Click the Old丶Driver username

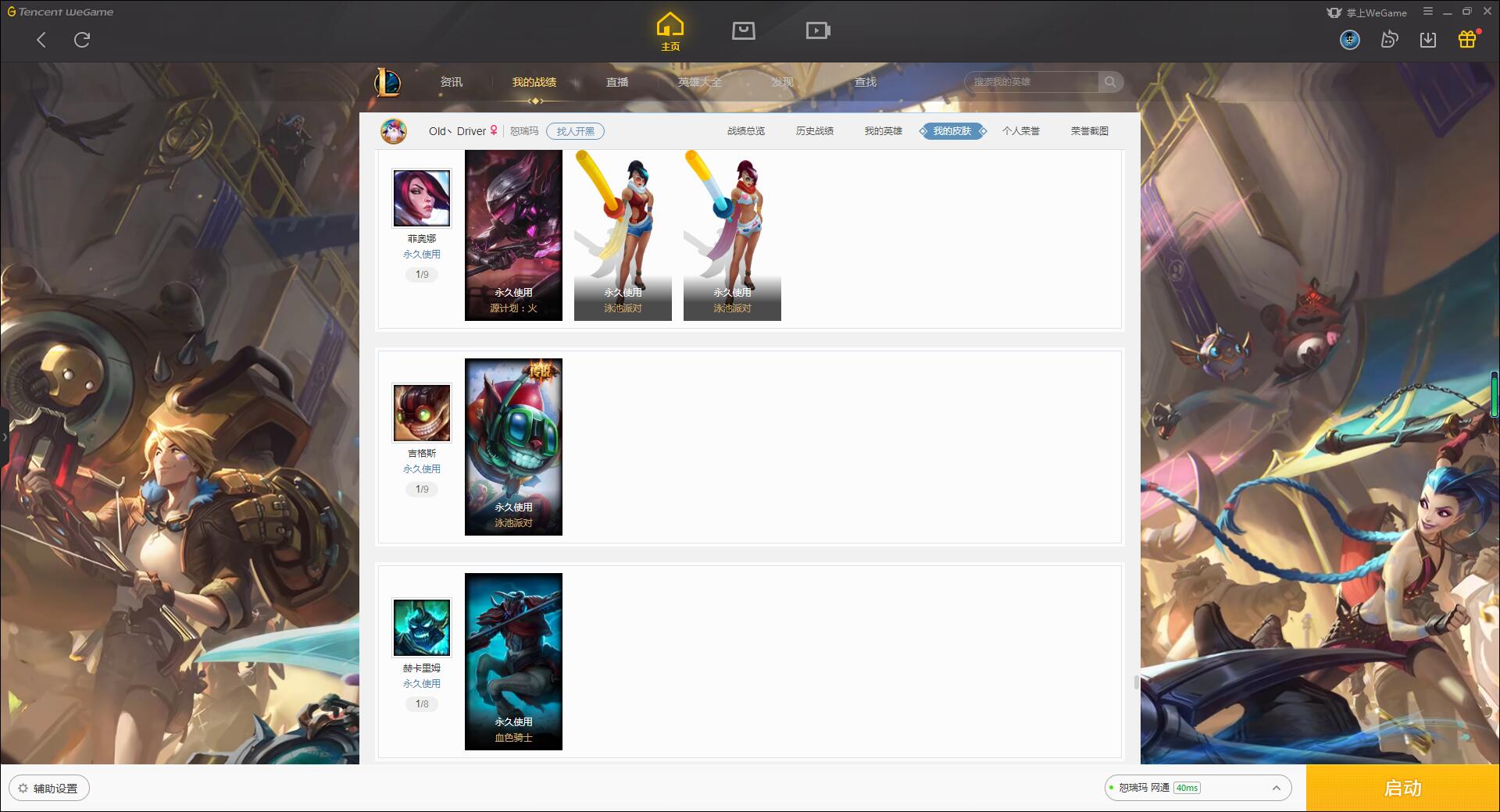tap(457, 131)
